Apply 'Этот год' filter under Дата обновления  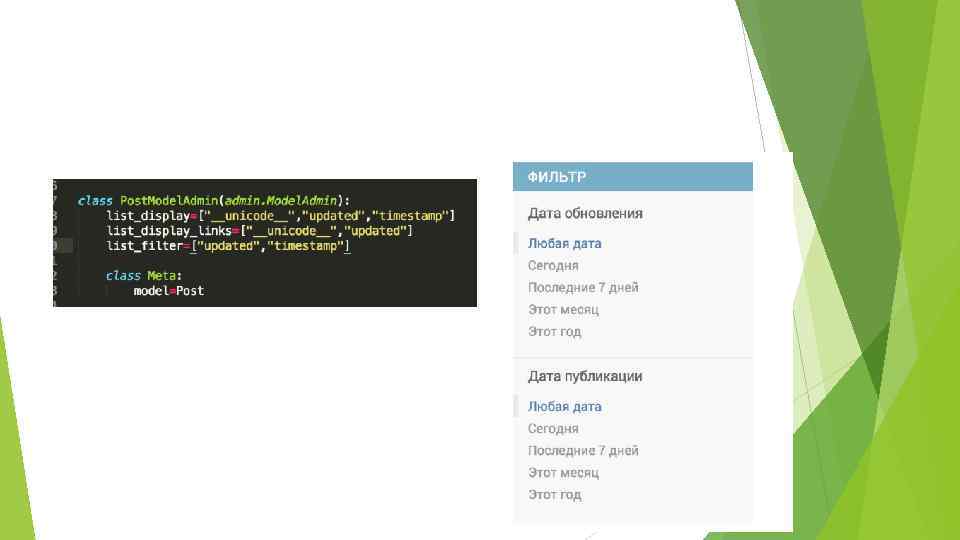[x=554, y=332]
